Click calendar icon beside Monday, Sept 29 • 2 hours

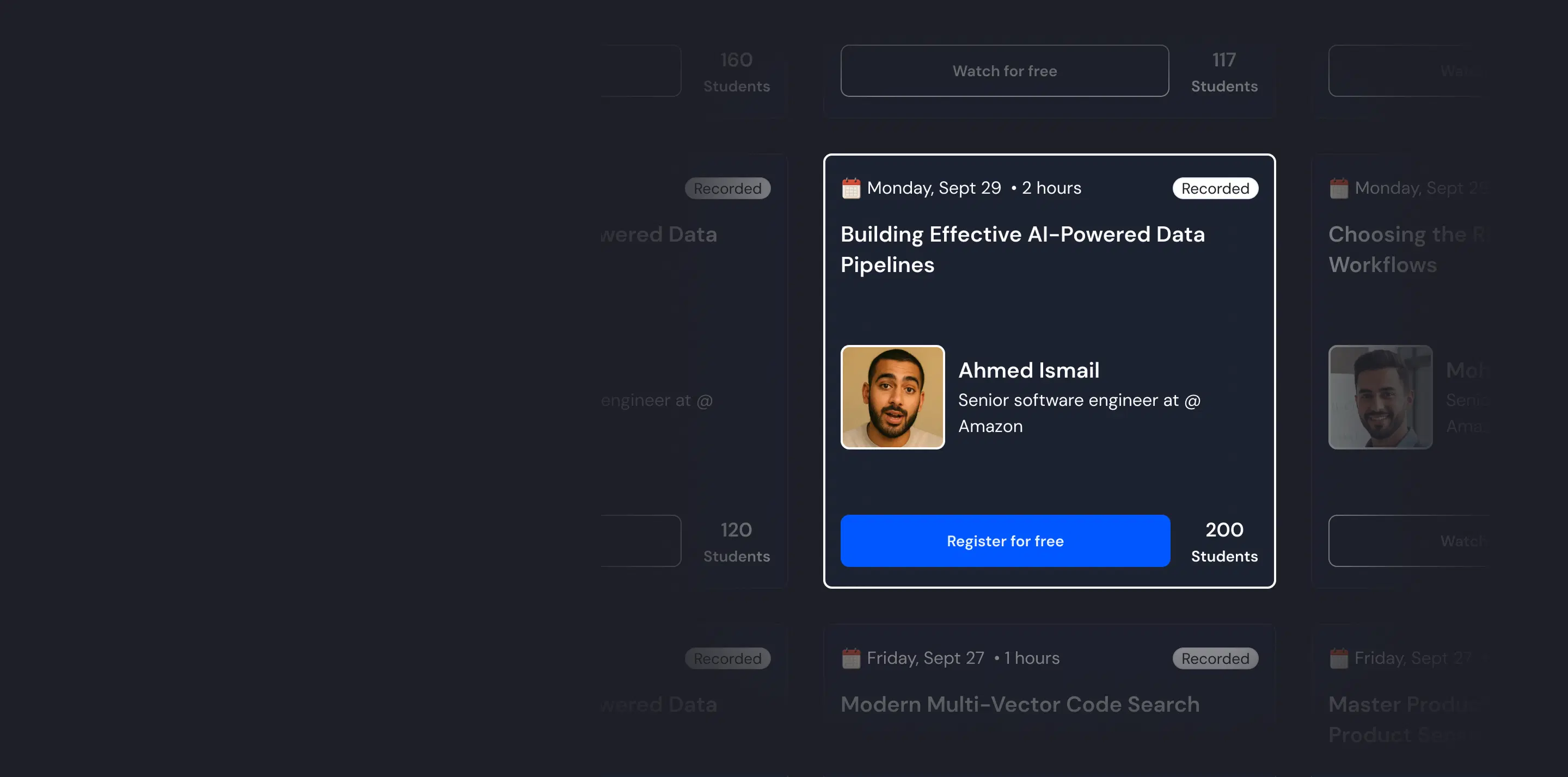(x=851, y=189)
